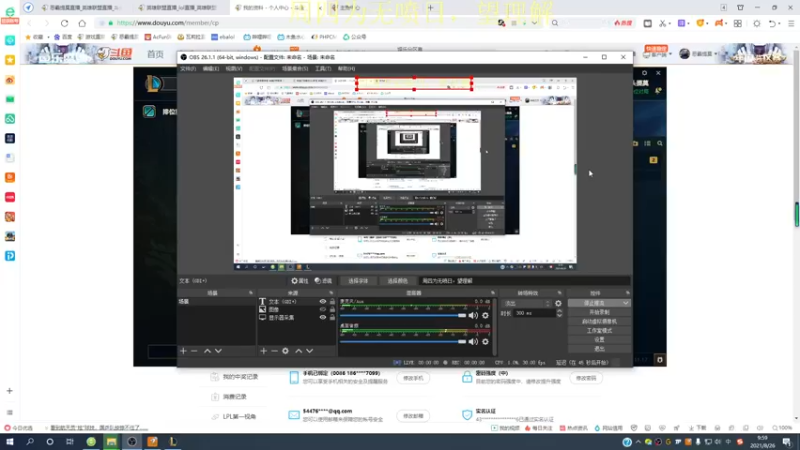Click 启动虚拟摄像机 virtual camera button
This screenshot has height=450, width=800.
599,321
